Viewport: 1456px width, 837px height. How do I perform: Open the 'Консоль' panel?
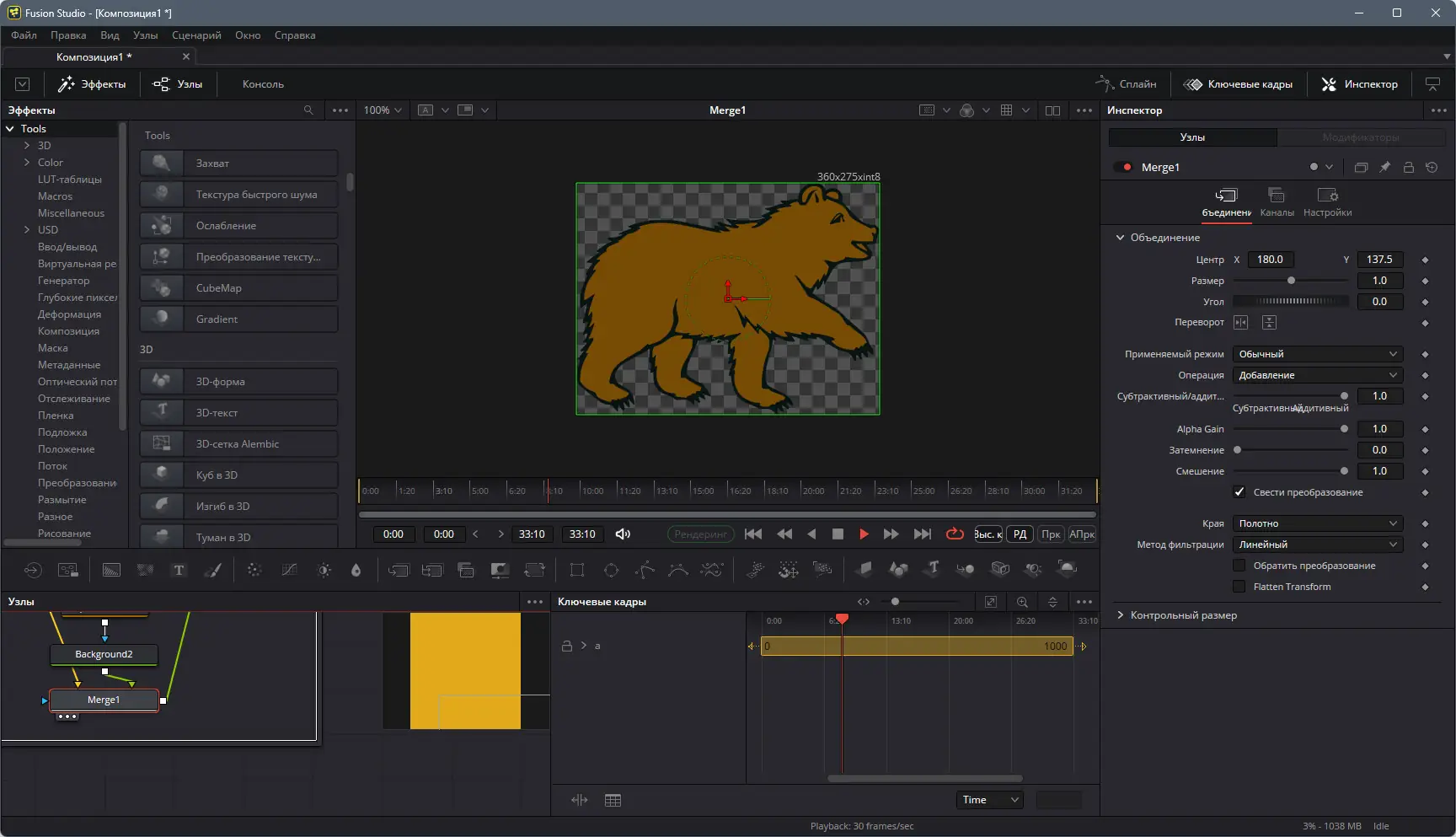[x=262, y=83]
